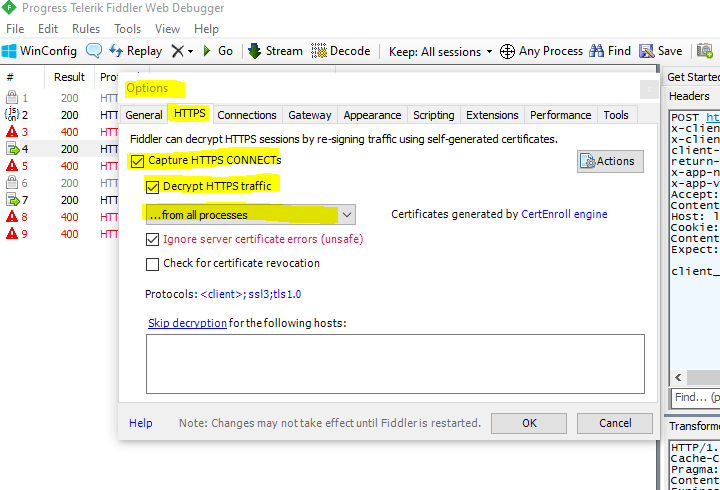Screen dimensions: 720x490
Task: Open the Performance tab
Action: coord(561,115)
